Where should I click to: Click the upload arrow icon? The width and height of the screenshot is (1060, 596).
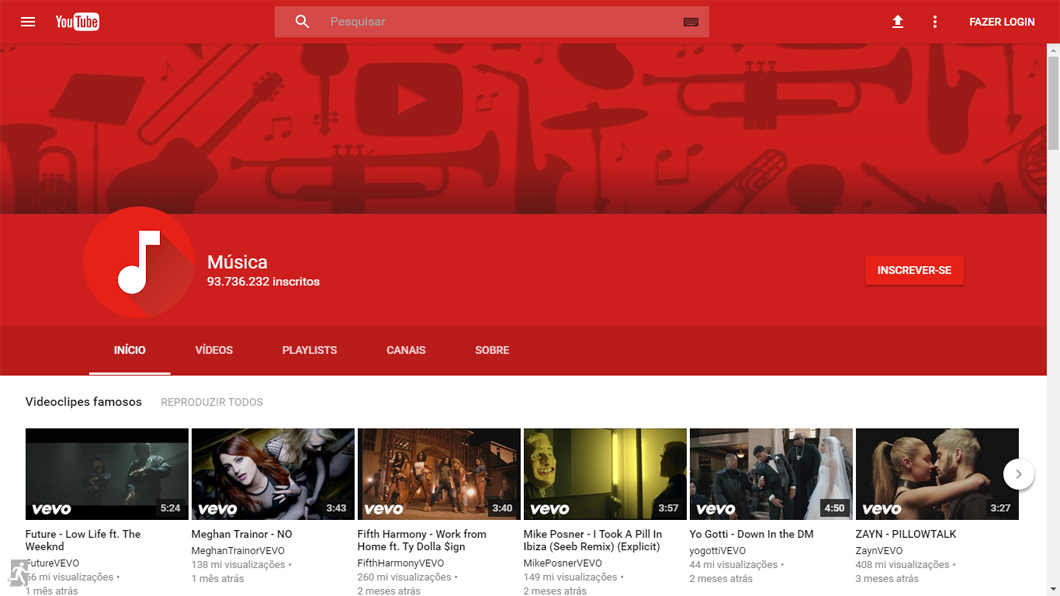click(x=897, y=22)
